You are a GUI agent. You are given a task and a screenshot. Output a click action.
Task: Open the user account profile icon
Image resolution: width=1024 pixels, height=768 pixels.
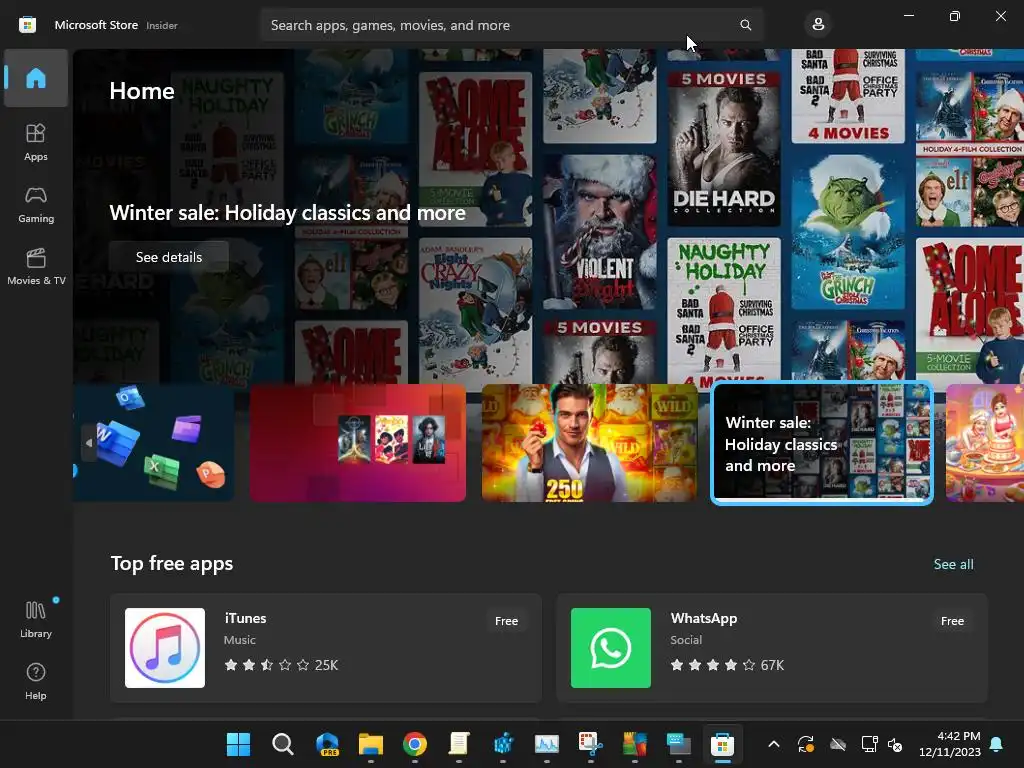(818, 25)
